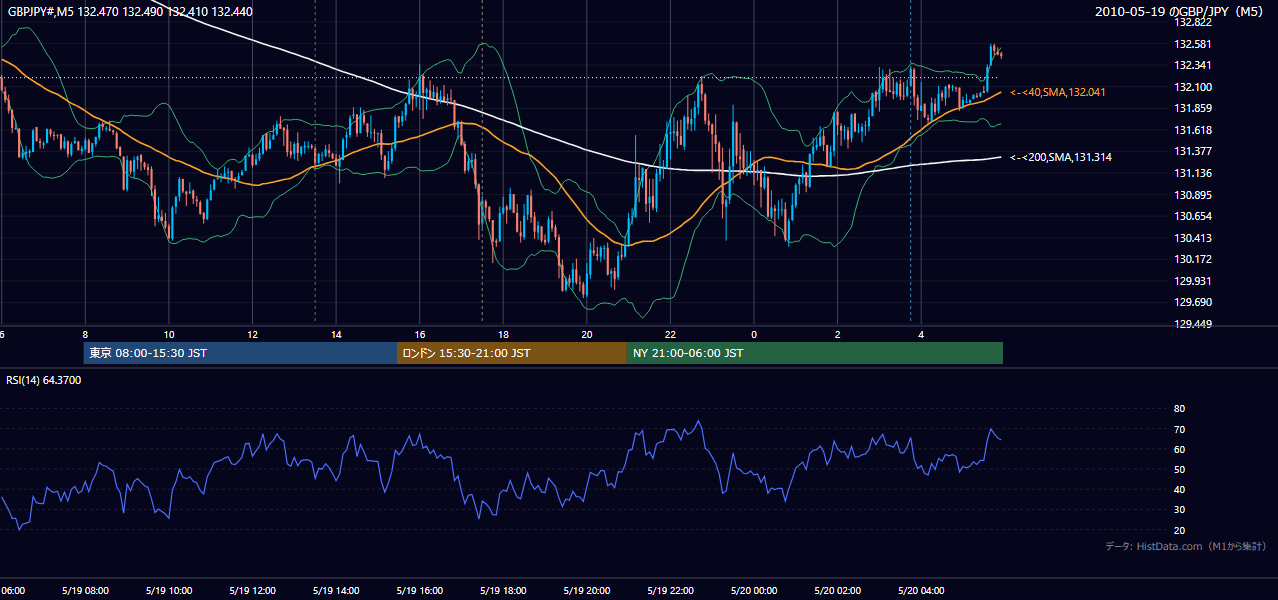
Task: Click price axis value 130.413
Action: pyautogui.click(x=1193, y=238)
